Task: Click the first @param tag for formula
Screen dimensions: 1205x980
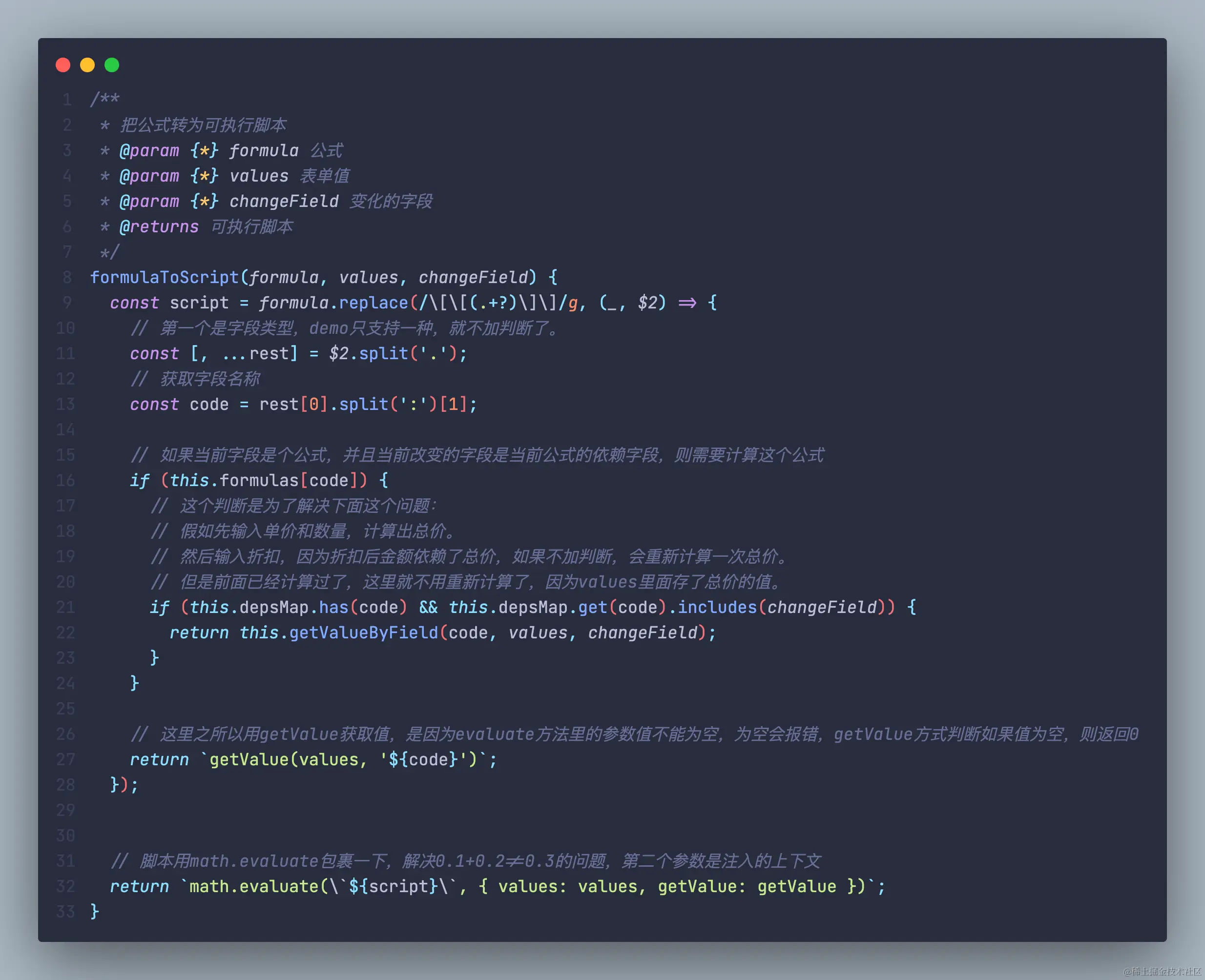Action: [x=149, y=150]
